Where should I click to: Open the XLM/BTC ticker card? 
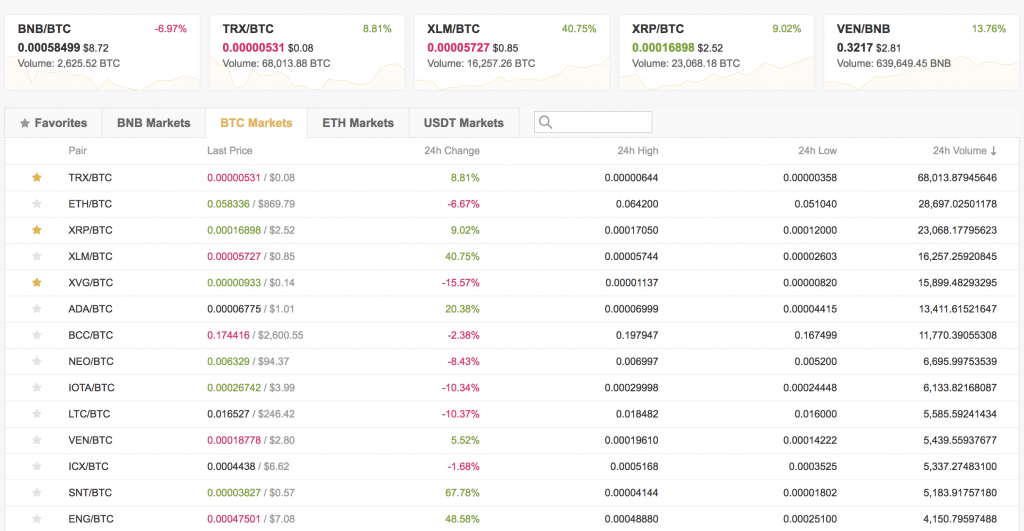pyautogui.click(x=512, y=53)
